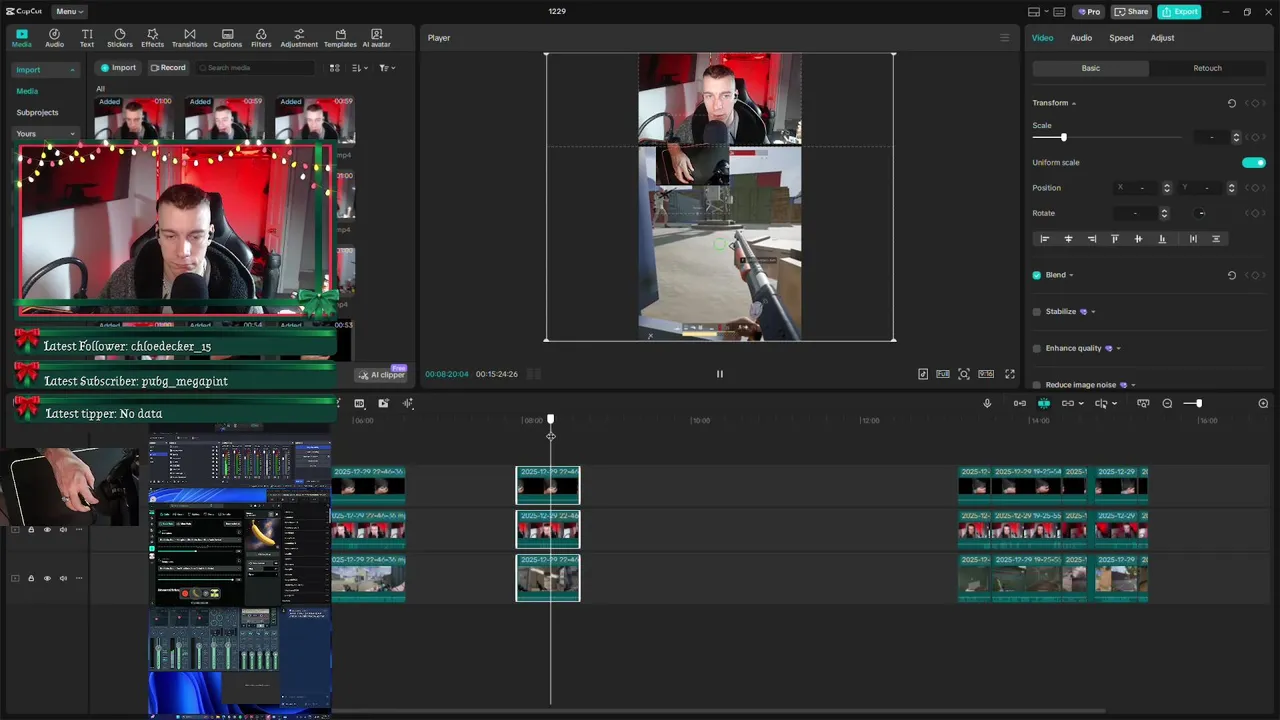Open the linkage dropdown arrow in timeline toolbar

[1081, 404]
